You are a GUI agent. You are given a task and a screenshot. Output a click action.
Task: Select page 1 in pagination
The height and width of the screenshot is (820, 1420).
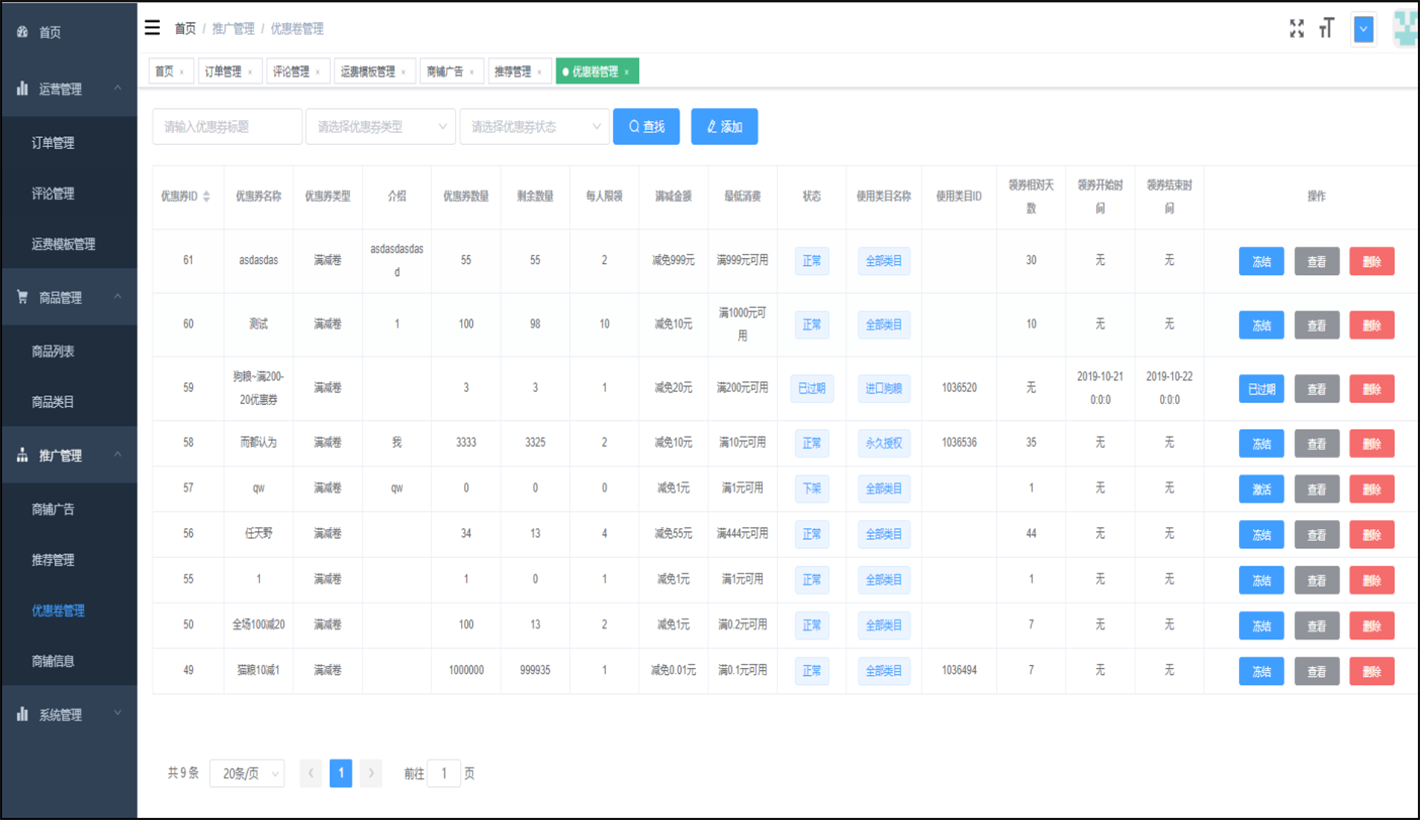341,773
